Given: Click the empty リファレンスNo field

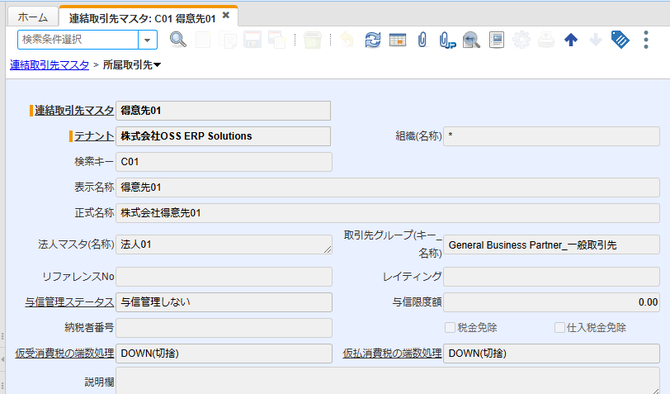Looking at the screenshot, I should point(224,276).
